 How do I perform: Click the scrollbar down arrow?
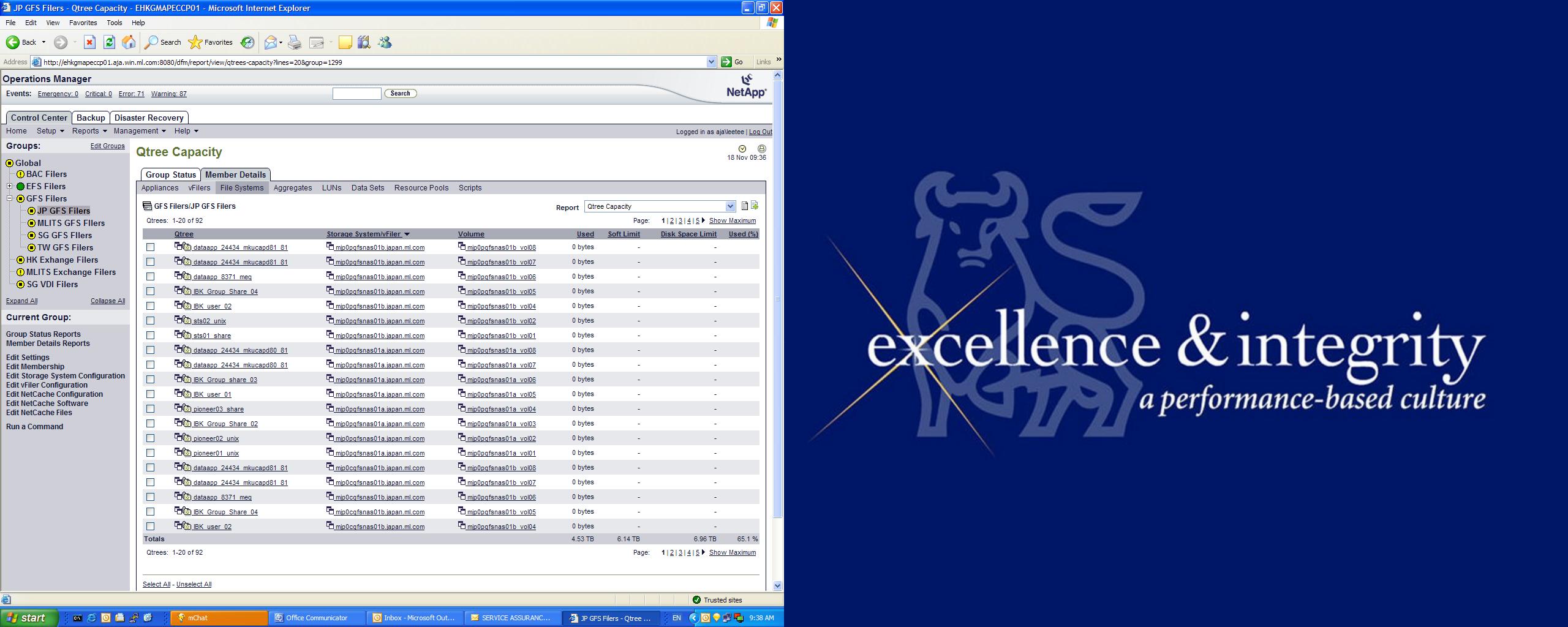pos(778,586)
